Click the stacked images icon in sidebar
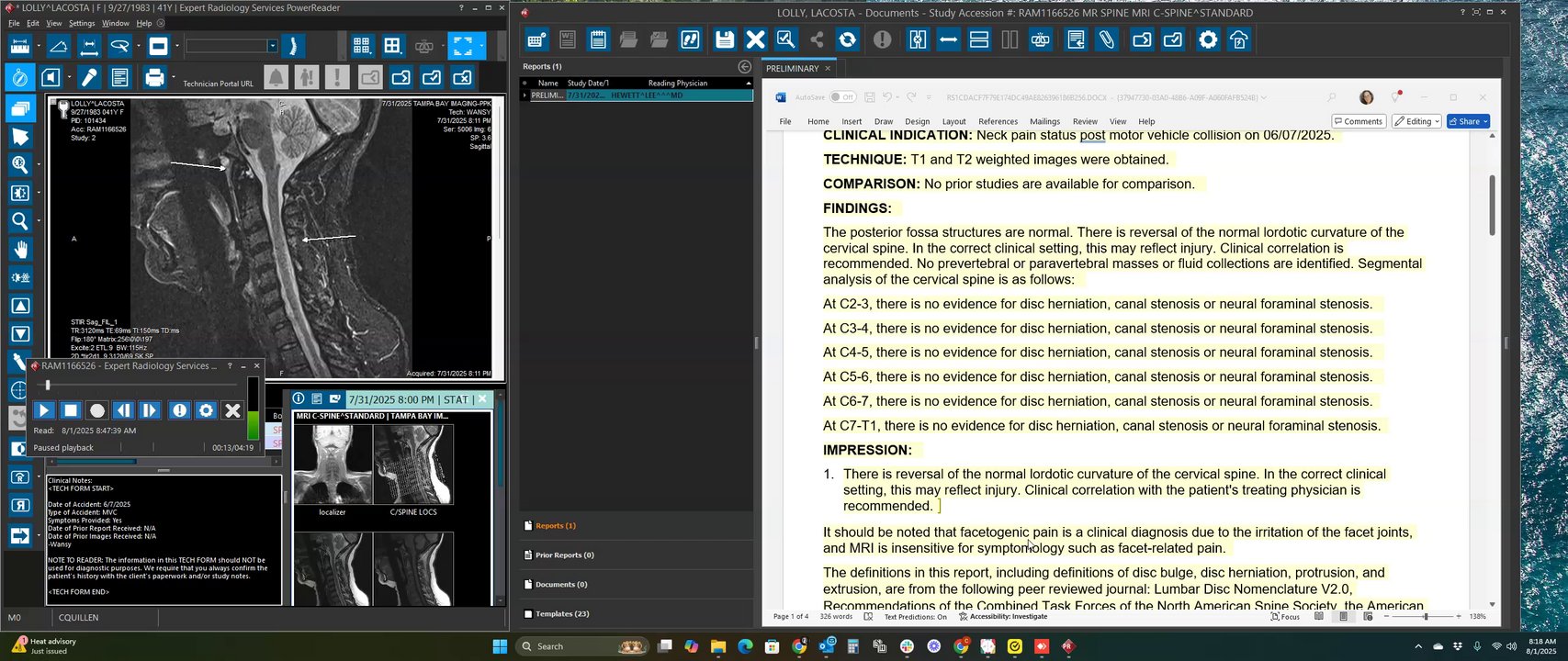 pyautogui.click(x=19, y=108)
